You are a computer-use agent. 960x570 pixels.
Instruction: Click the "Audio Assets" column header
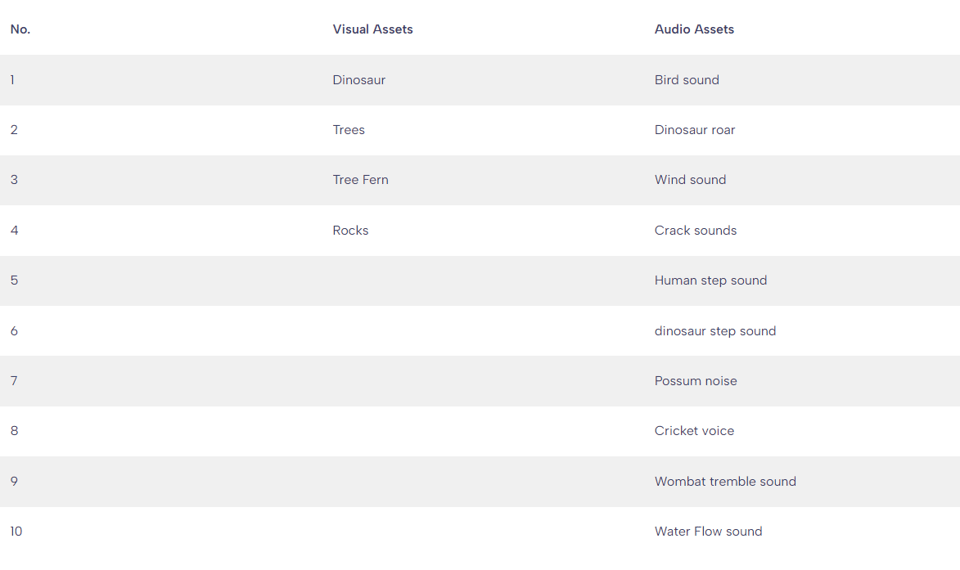point(694,30)
